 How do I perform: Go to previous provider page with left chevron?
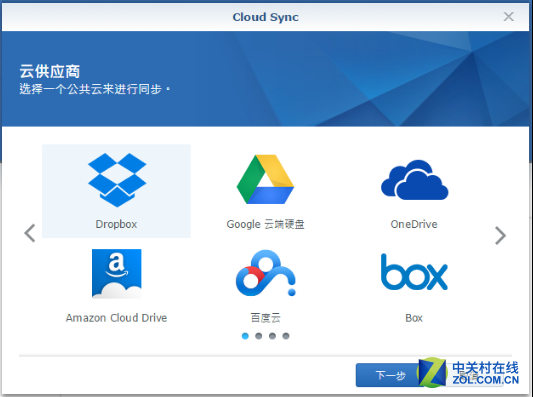click(30, 233)
